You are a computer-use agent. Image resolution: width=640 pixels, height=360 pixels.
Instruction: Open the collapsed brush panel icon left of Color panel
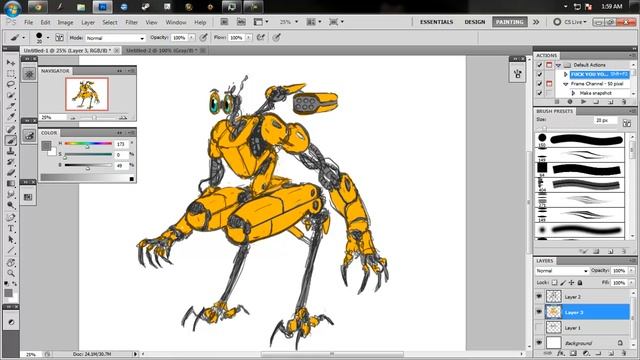29,136
